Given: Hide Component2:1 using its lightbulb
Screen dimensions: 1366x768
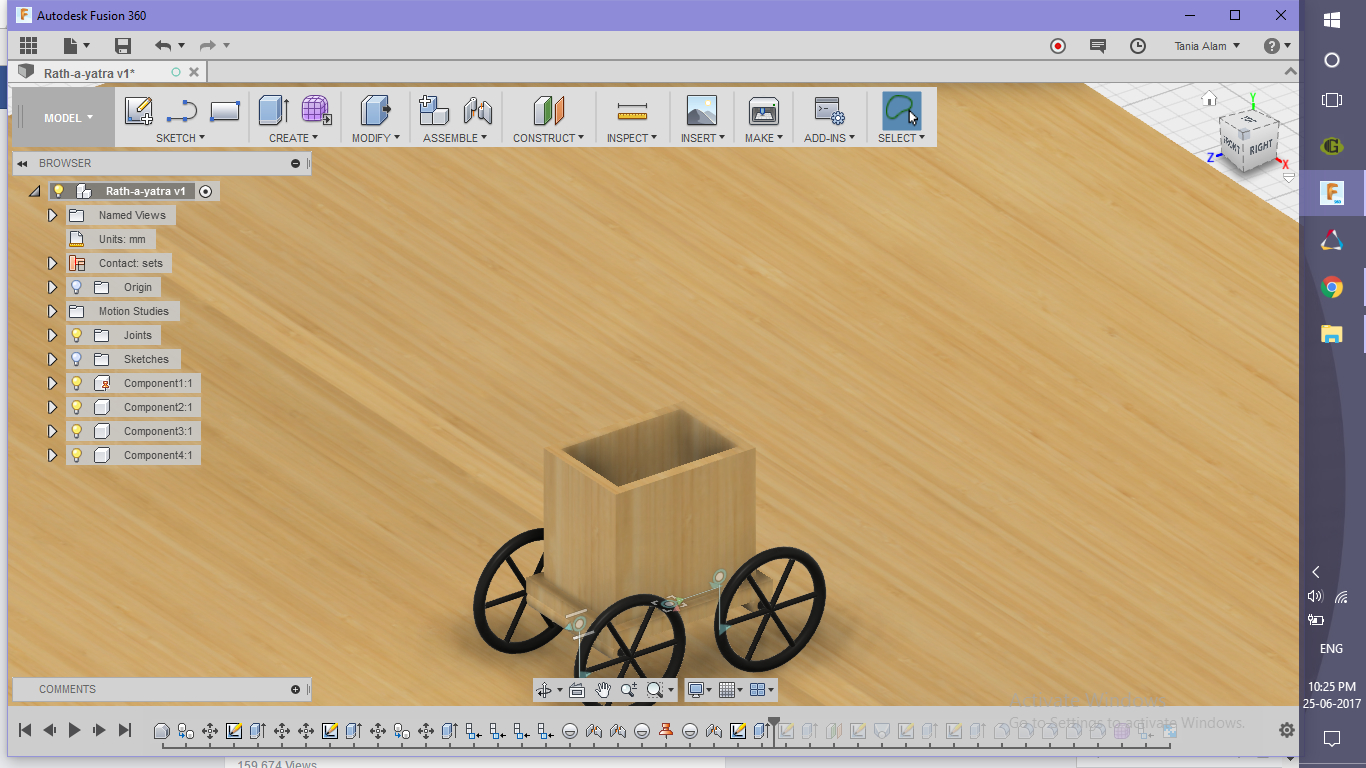Looking at the screenshot, I should click(76, 407).
